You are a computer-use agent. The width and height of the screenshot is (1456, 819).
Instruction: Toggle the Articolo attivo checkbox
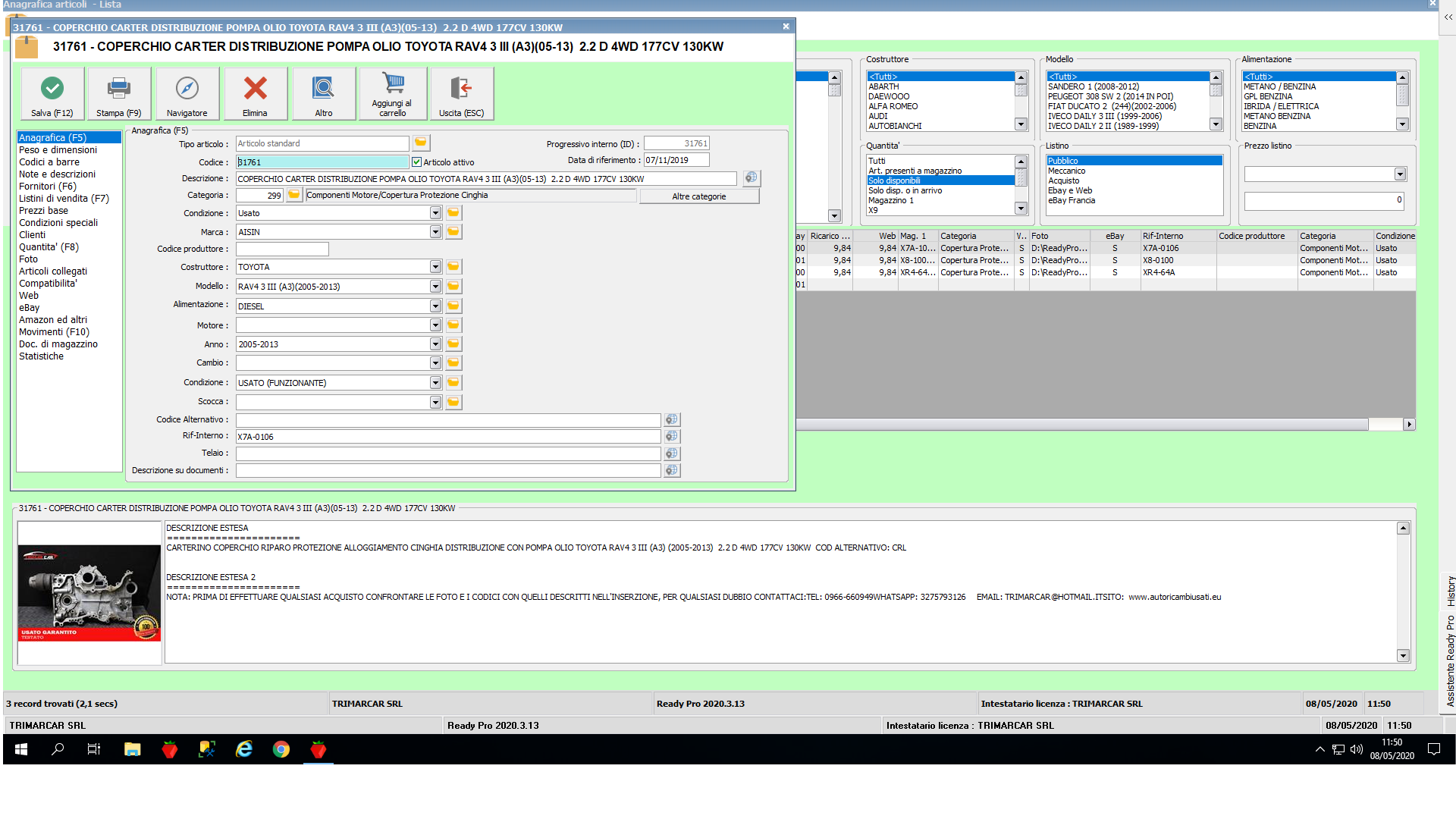pos(416,162)
